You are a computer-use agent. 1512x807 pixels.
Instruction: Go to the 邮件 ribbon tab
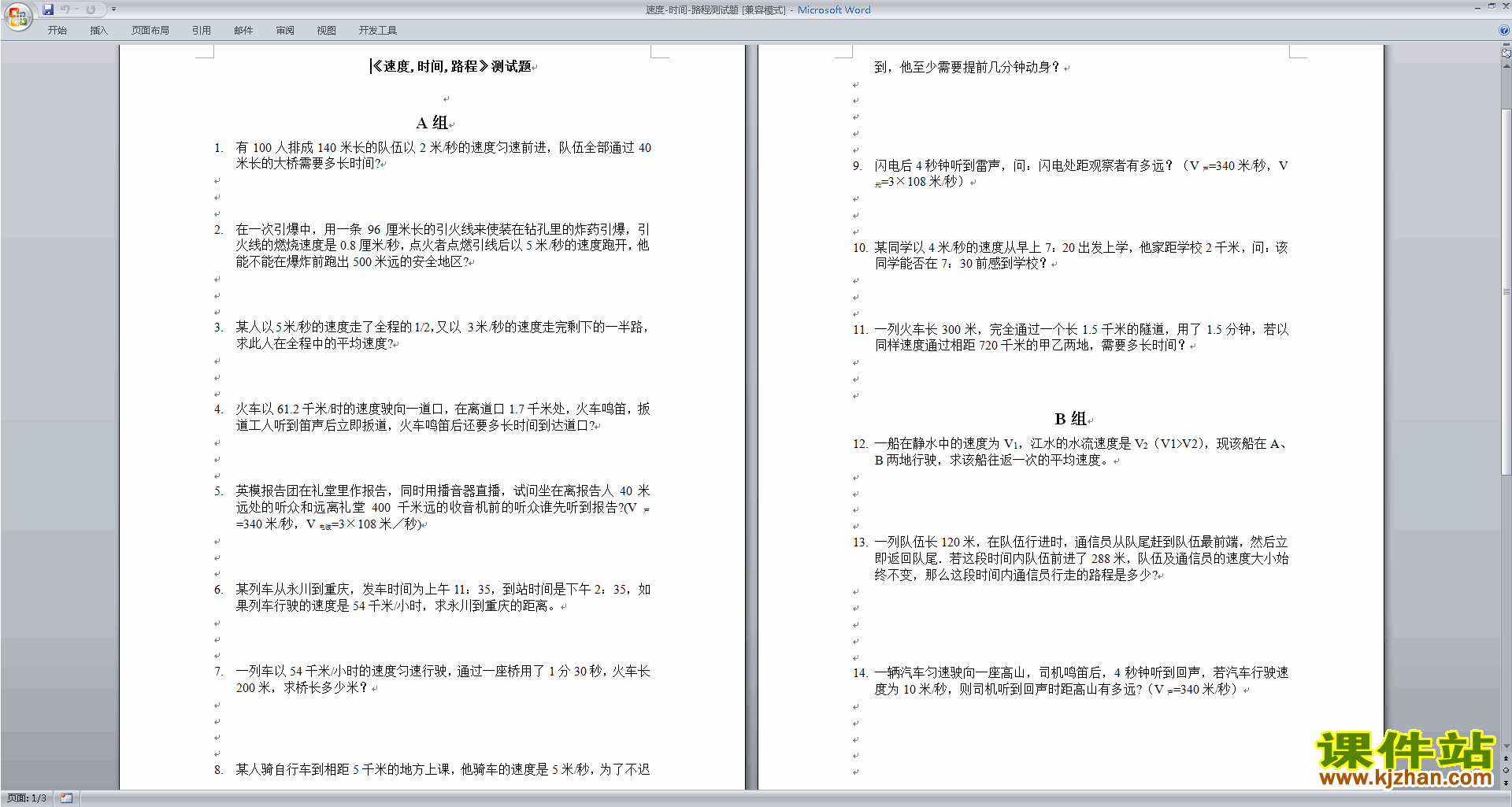click(x=243, y=30)
